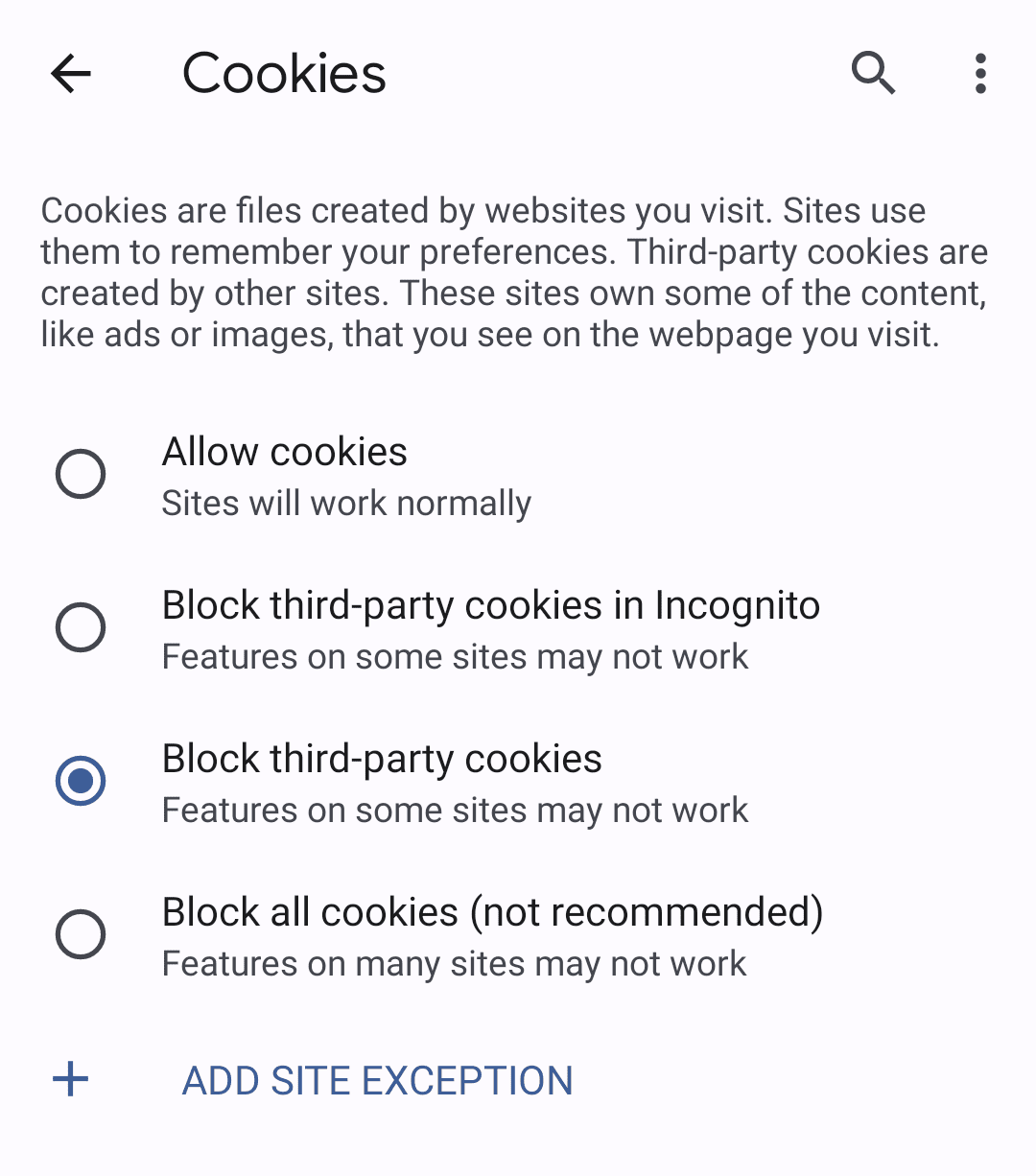
Task: Click the selected "Block third-party cookies" radio
Action: click(81, 781)
